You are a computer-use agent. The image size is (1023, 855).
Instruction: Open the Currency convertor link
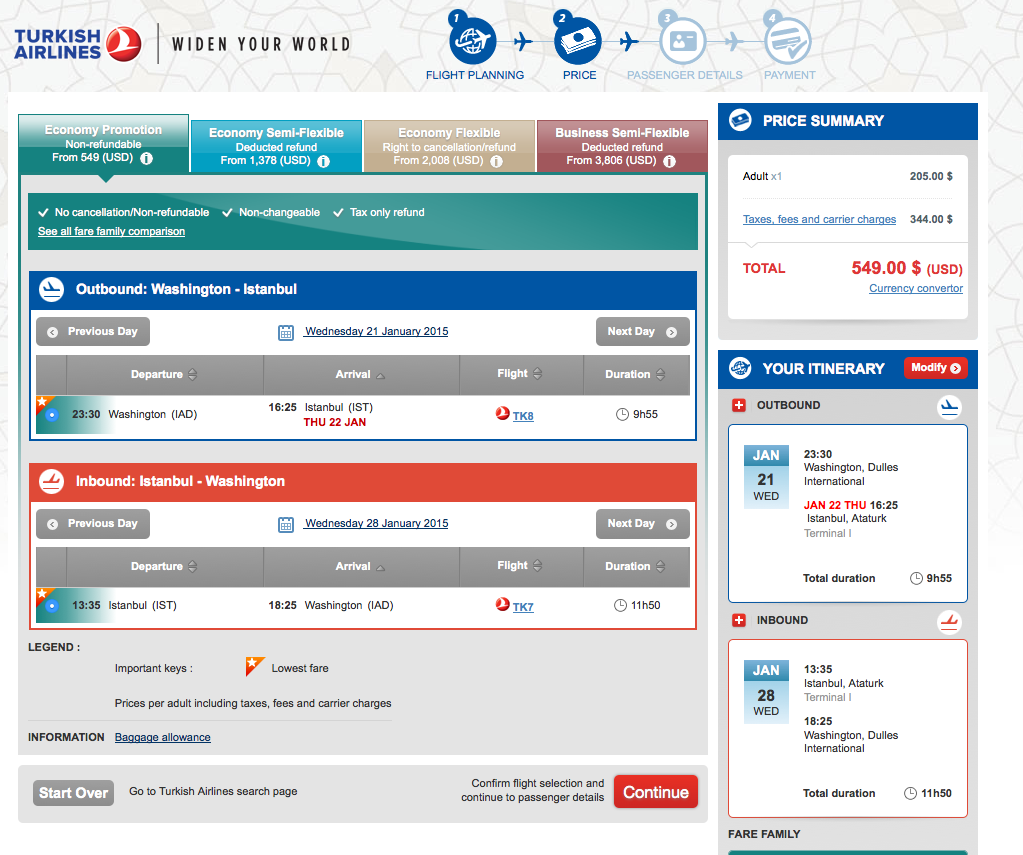click(x=916, y=288)
